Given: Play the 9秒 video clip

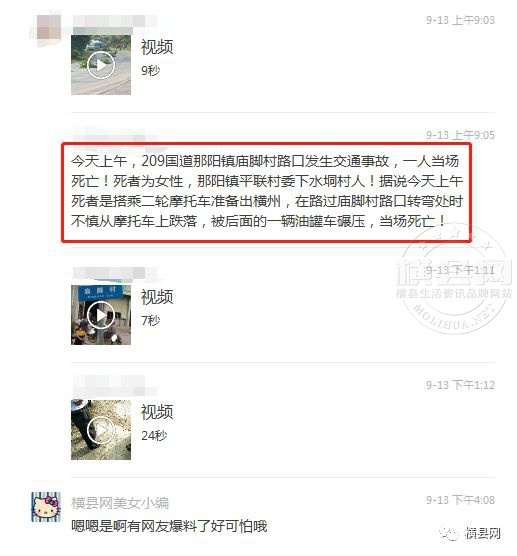Looking at the screenshot, I should click(101, 65).
